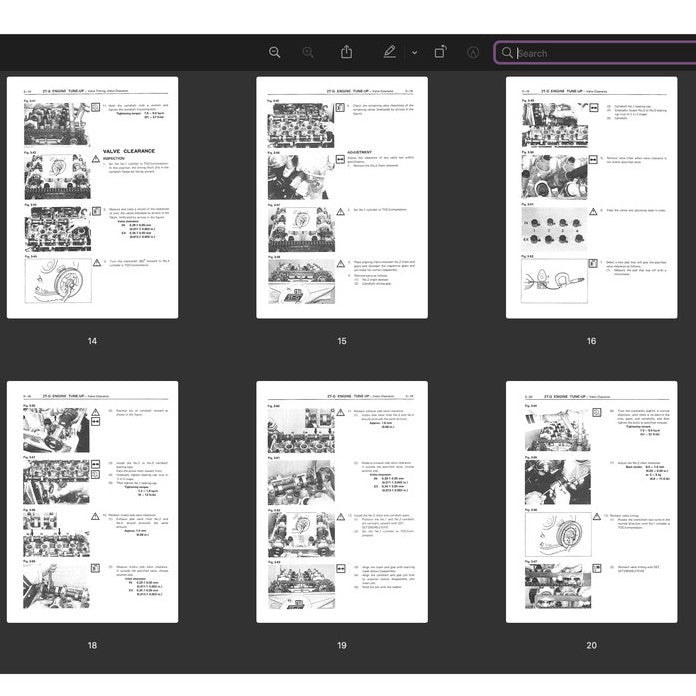The height and width of the screenshot is (696, 696).
Task: Rotate the page with rotate icon
Action: coord(440,52)
